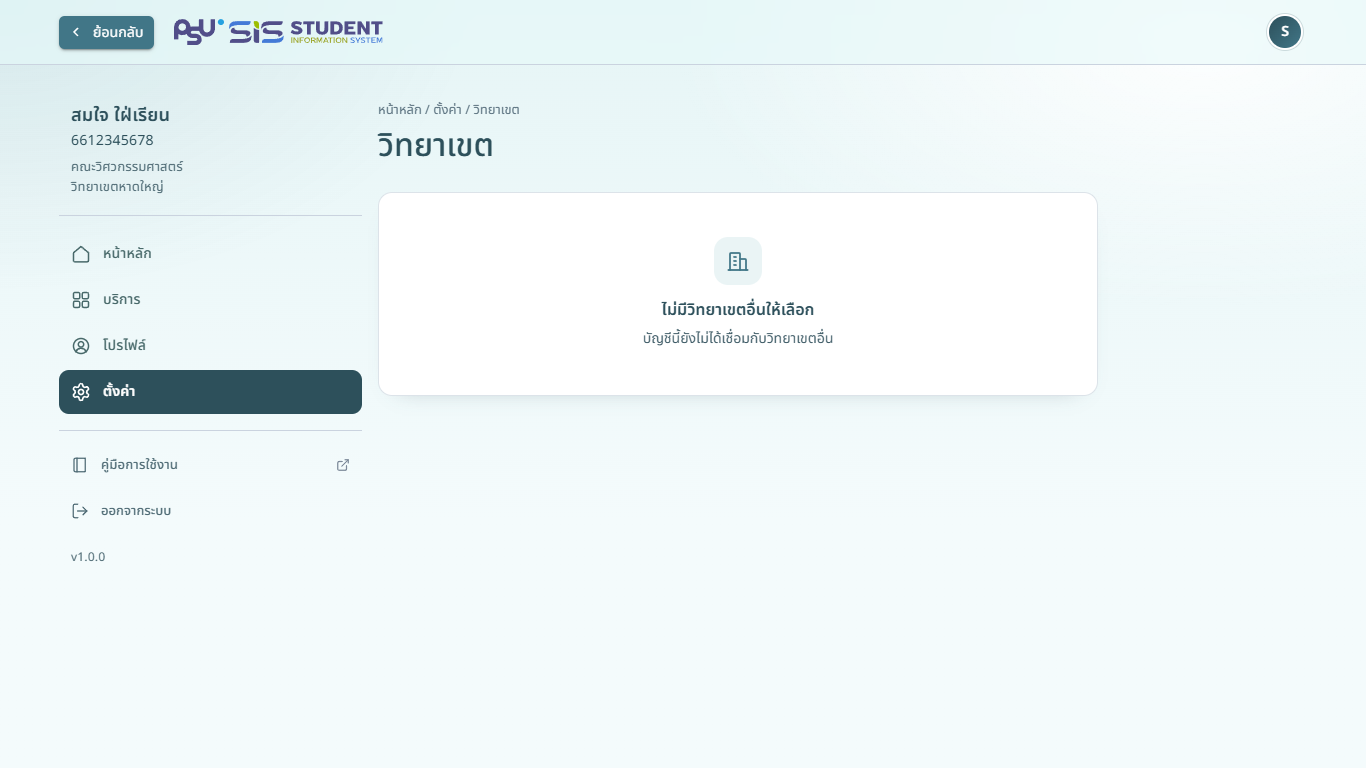Open โปรไฟล์ in the sidebar
Viewport: 1366px width, 768px height.
tap(210, 346)
